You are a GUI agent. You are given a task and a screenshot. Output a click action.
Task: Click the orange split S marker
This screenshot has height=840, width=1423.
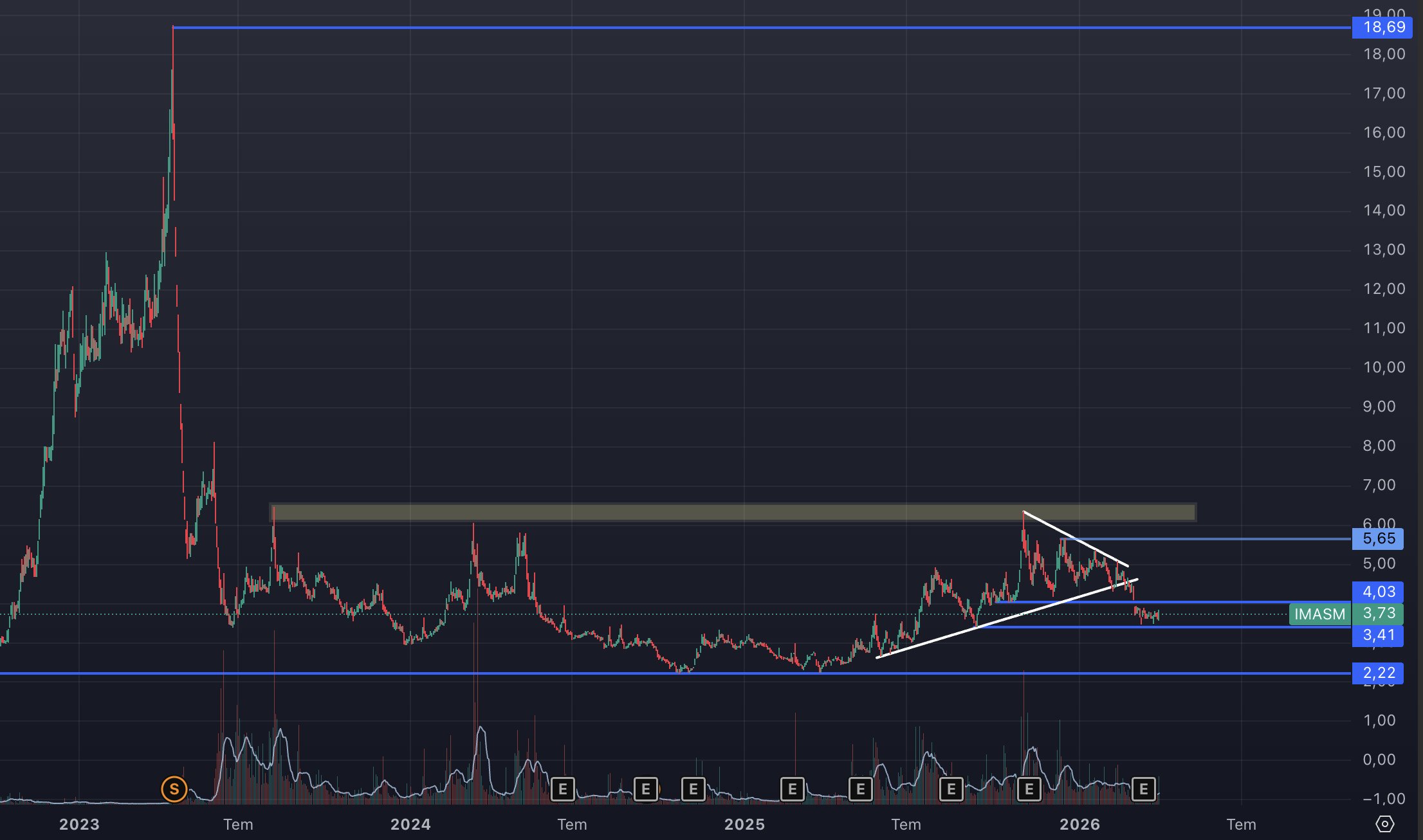pyautogui.click(x=174, y=789)
